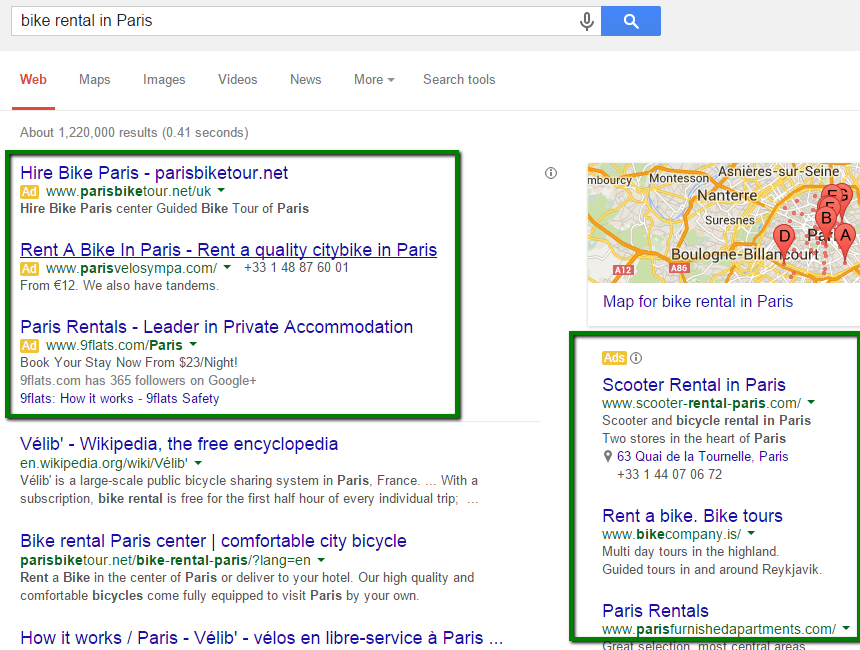
Task: Click the info icon next to Ads label
Action: [636, 358]
